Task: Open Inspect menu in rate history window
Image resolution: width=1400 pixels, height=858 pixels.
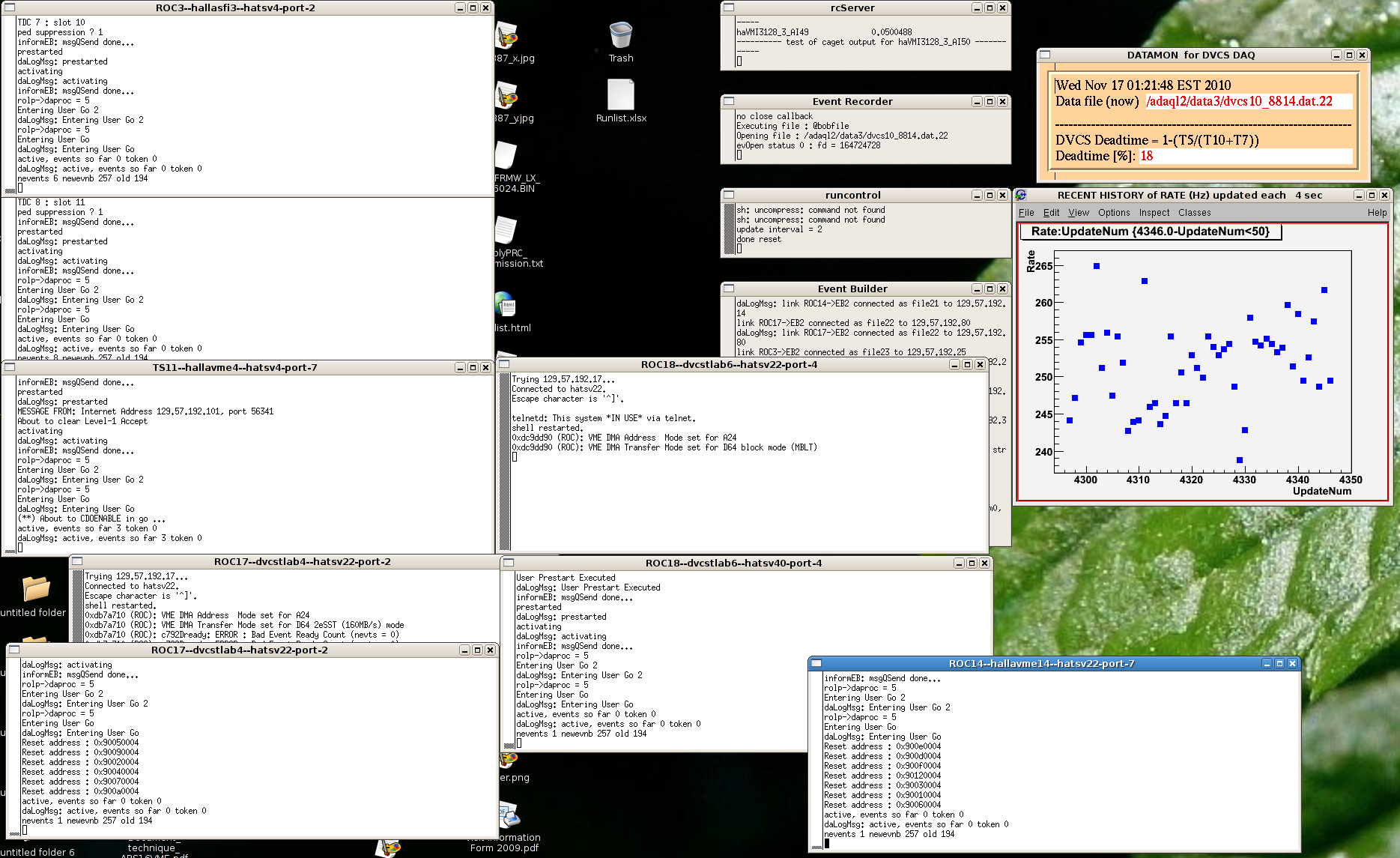Action: coord(1154,213)
